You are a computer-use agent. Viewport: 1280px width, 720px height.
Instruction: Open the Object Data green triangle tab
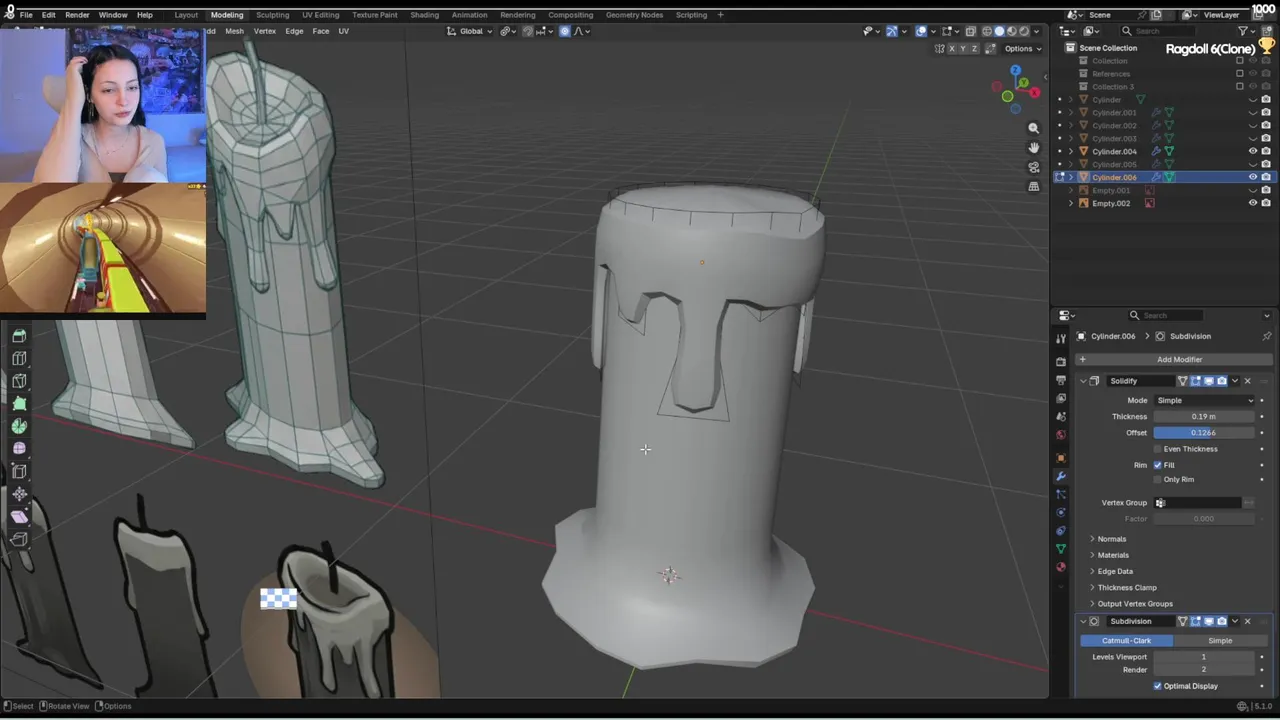click(x=1061, y=549)
